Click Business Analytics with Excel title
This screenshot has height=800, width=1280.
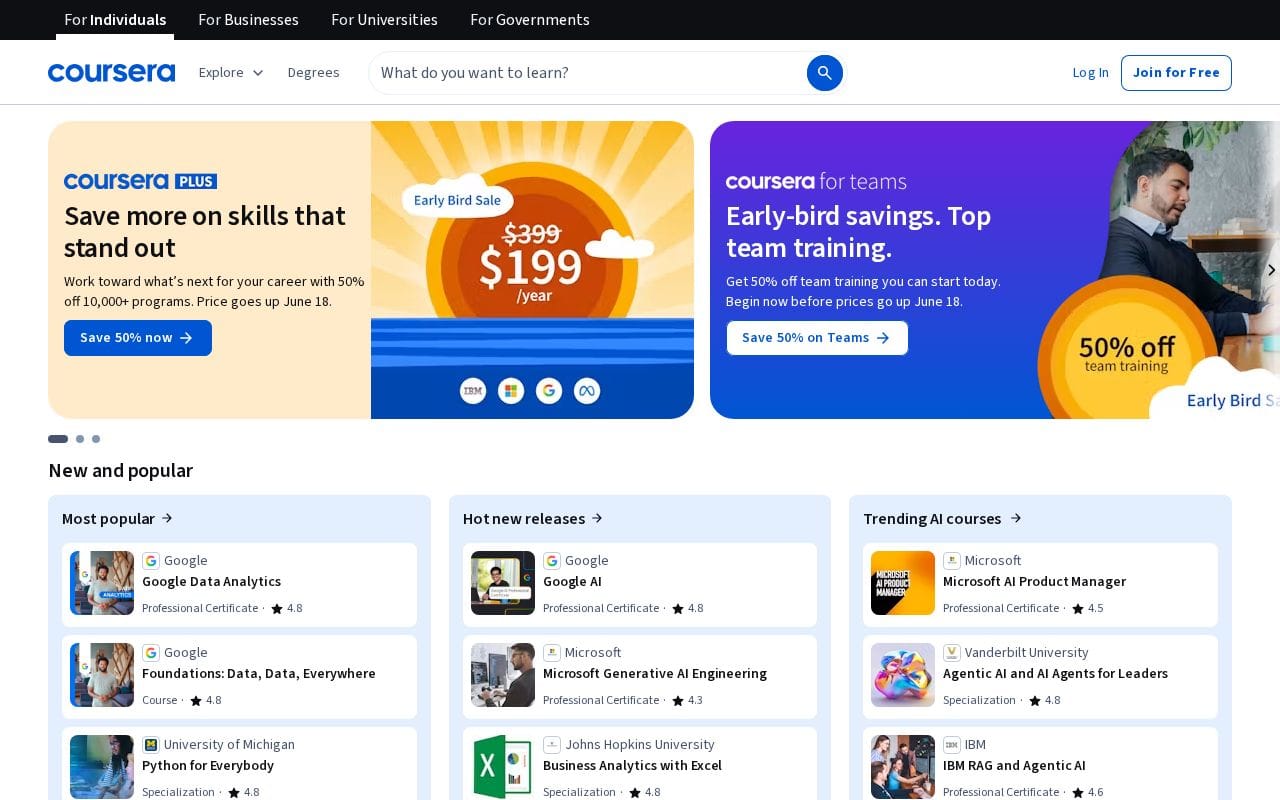pyautogui.click(x=632, y=766)
